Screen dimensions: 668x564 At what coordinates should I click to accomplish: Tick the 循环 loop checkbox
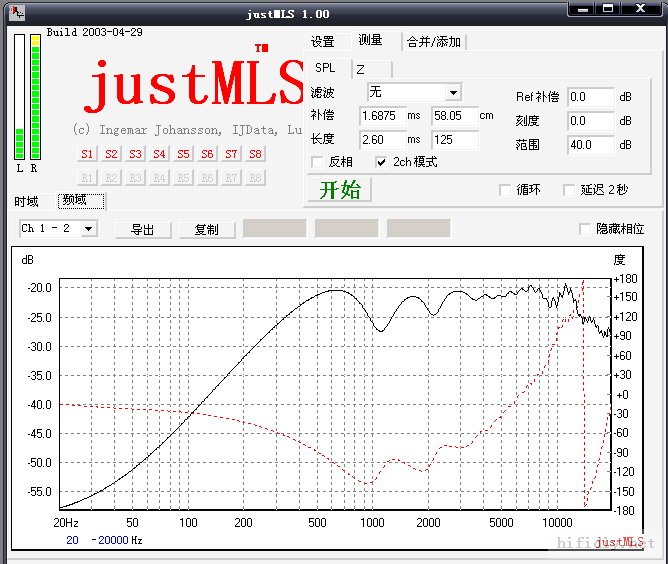click(x=506, y=190)
